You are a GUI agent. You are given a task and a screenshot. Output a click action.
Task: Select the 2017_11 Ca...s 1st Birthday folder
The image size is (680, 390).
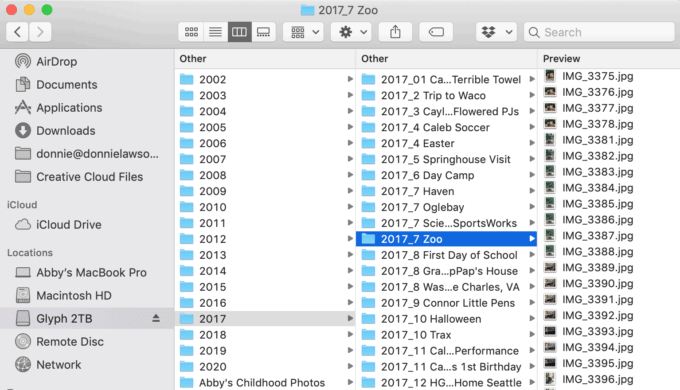point(446,367)
